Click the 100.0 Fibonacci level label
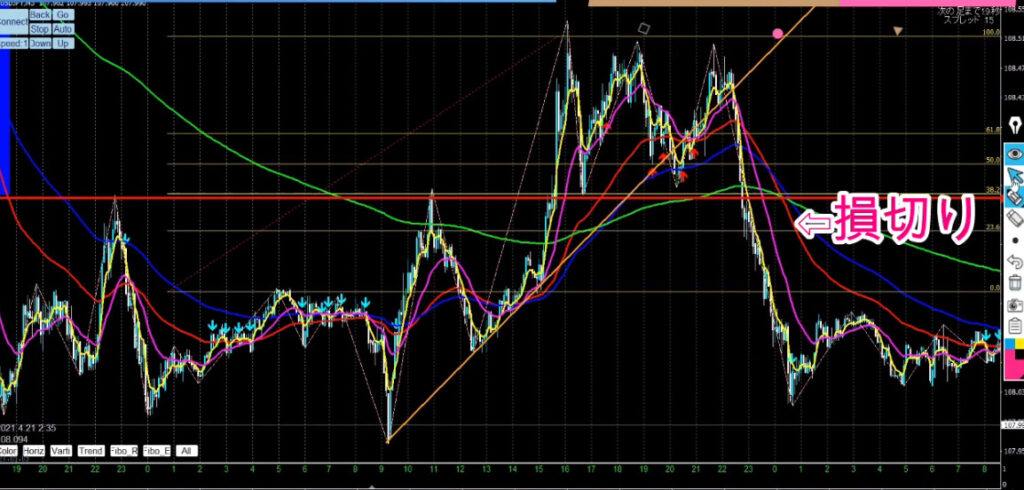Image resolution: width=1024 pixels, height=490 pixels. (993, 32)
